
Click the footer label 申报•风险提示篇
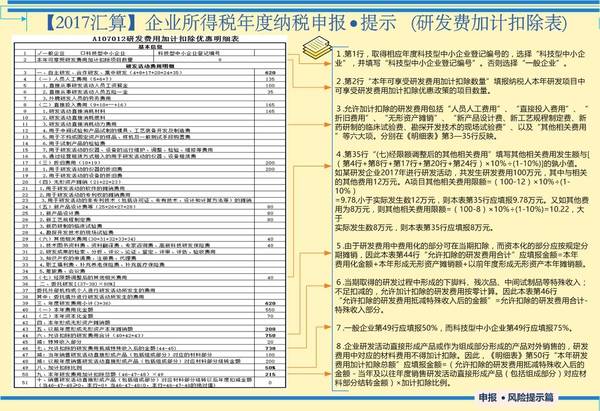516,398
